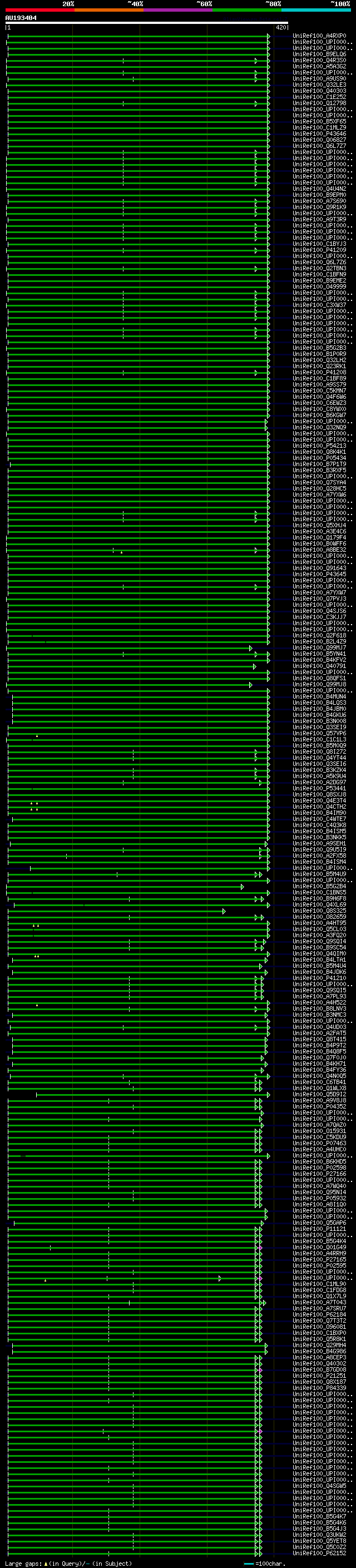
Task: Click UniRef100_Q4U4N2 label
Action: pyautogui.click(x=319, y=189)
